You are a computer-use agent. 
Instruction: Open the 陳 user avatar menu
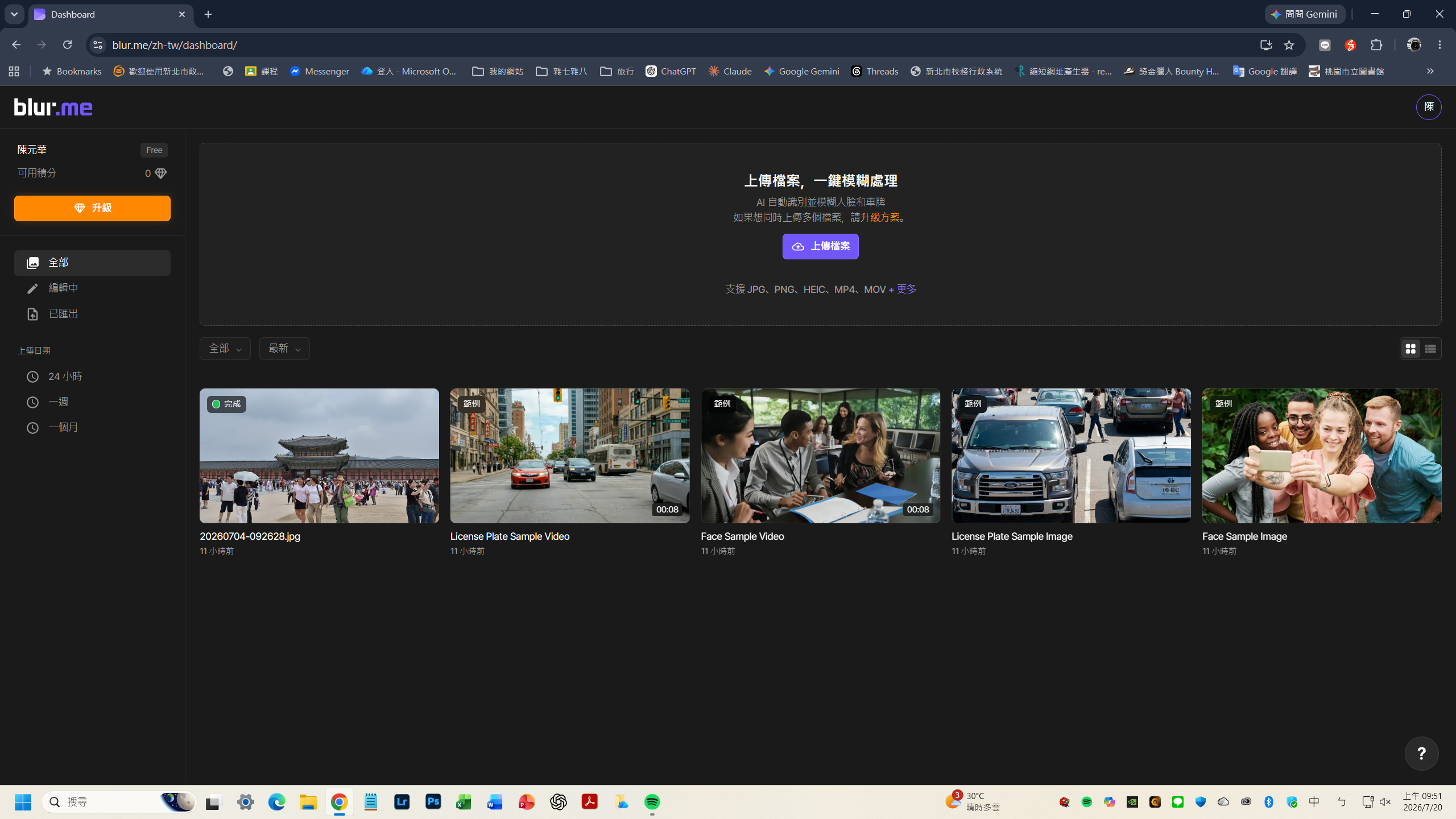(x=1429, y=107)
